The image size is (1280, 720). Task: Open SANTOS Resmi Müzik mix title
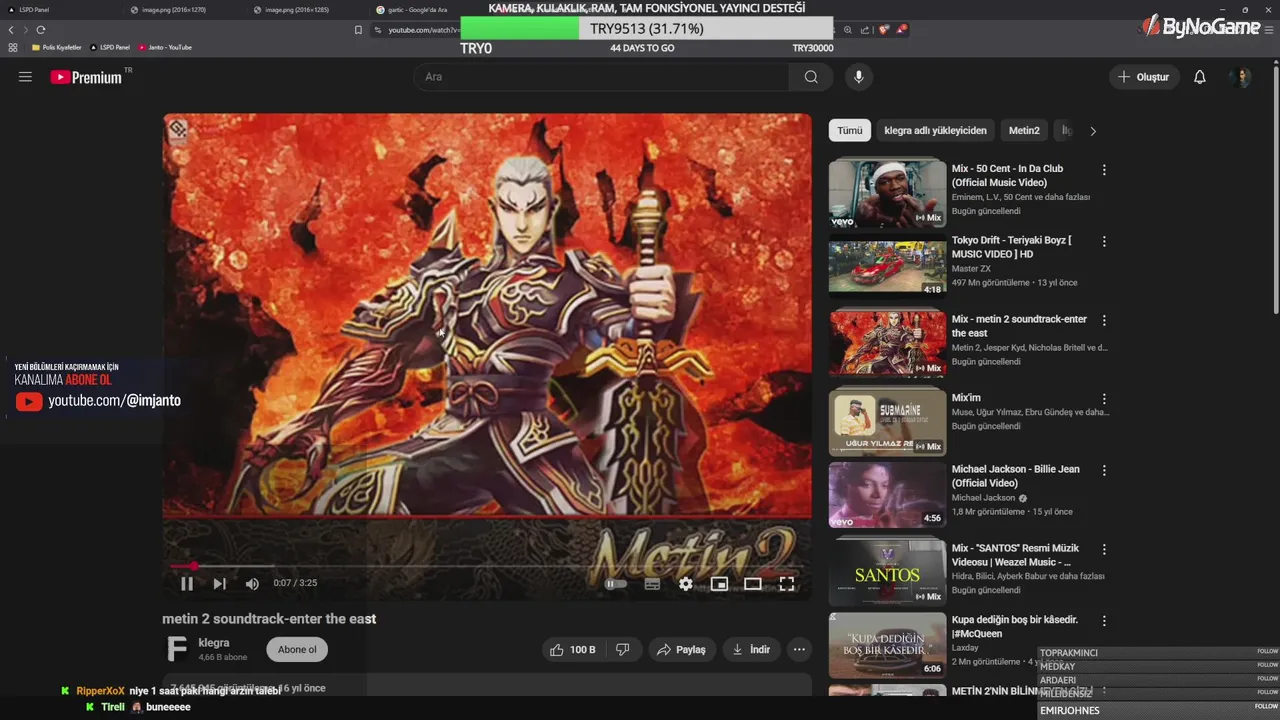pos(1015,555)
